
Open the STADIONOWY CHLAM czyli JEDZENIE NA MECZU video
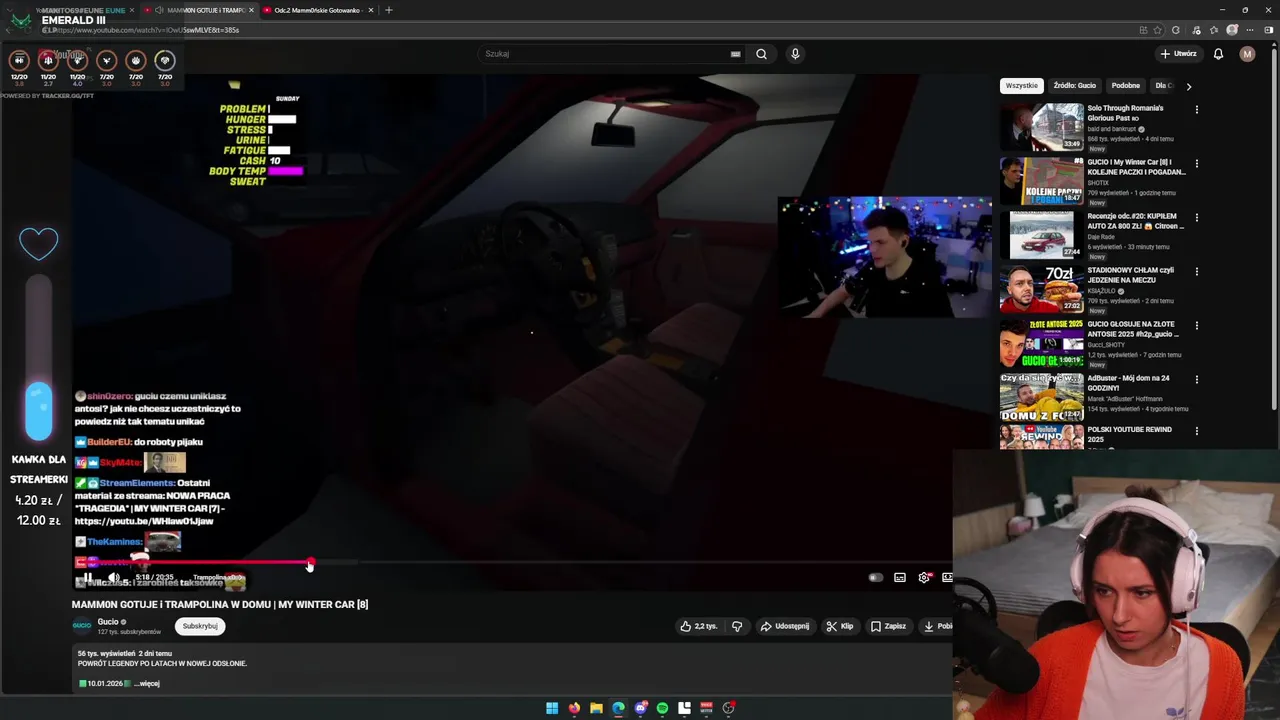click(1131, 275)
